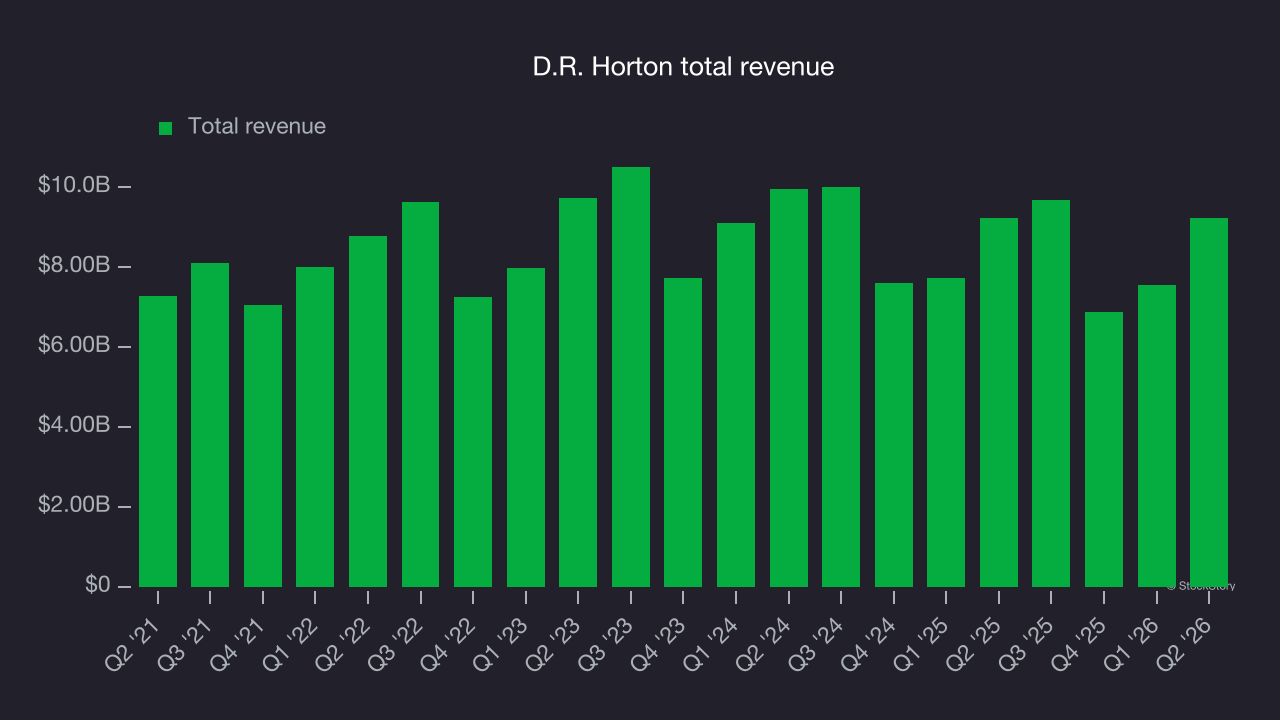Screen dimensions: 1280x720
Task: Select the Q4 '22 revenue bar
Action: [x=473, y=442]
